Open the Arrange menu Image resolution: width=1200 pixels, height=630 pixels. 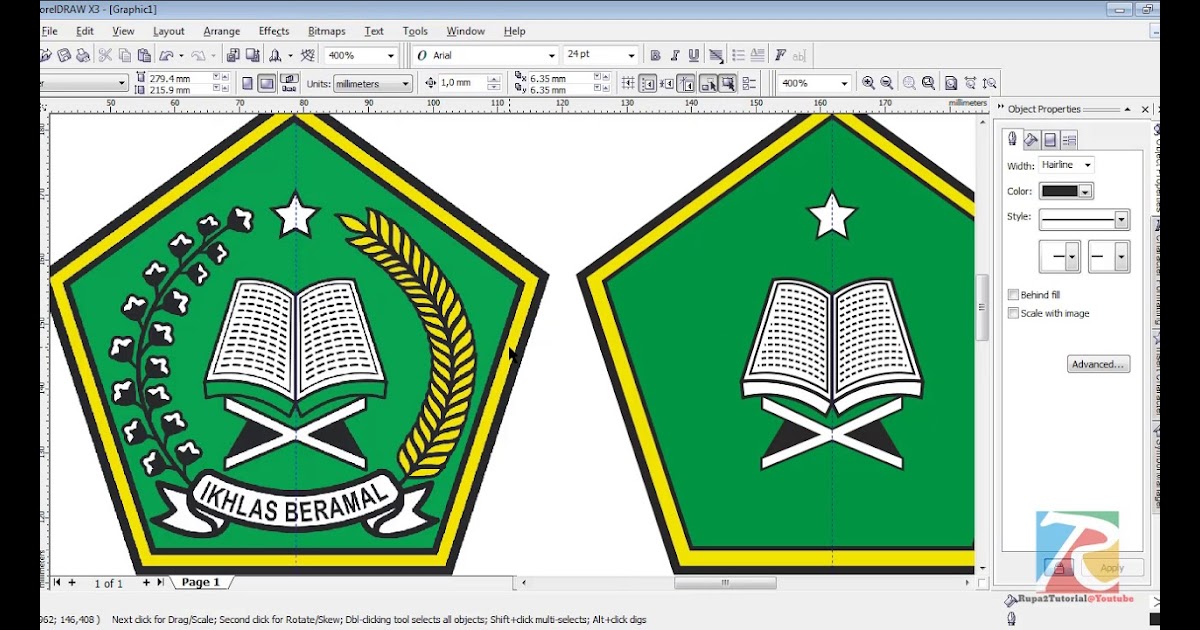pyautogui.click(x=221, y=31)
